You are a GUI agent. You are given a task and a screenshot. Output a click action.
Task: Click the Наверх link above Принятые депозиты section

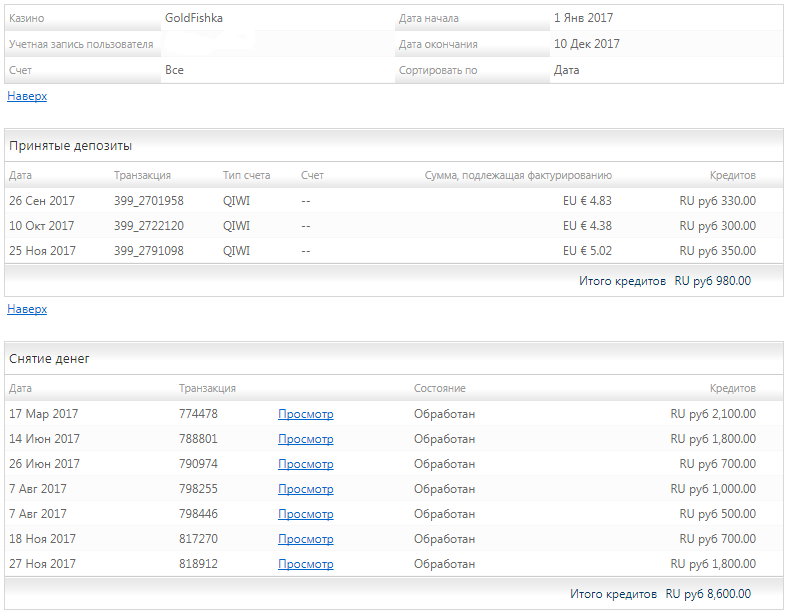[27, 97]
